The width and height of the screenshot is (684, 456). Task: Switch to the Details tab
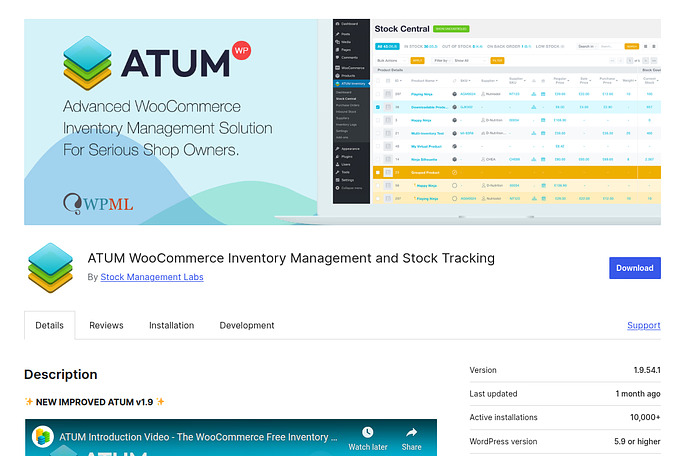coord(49,325)
